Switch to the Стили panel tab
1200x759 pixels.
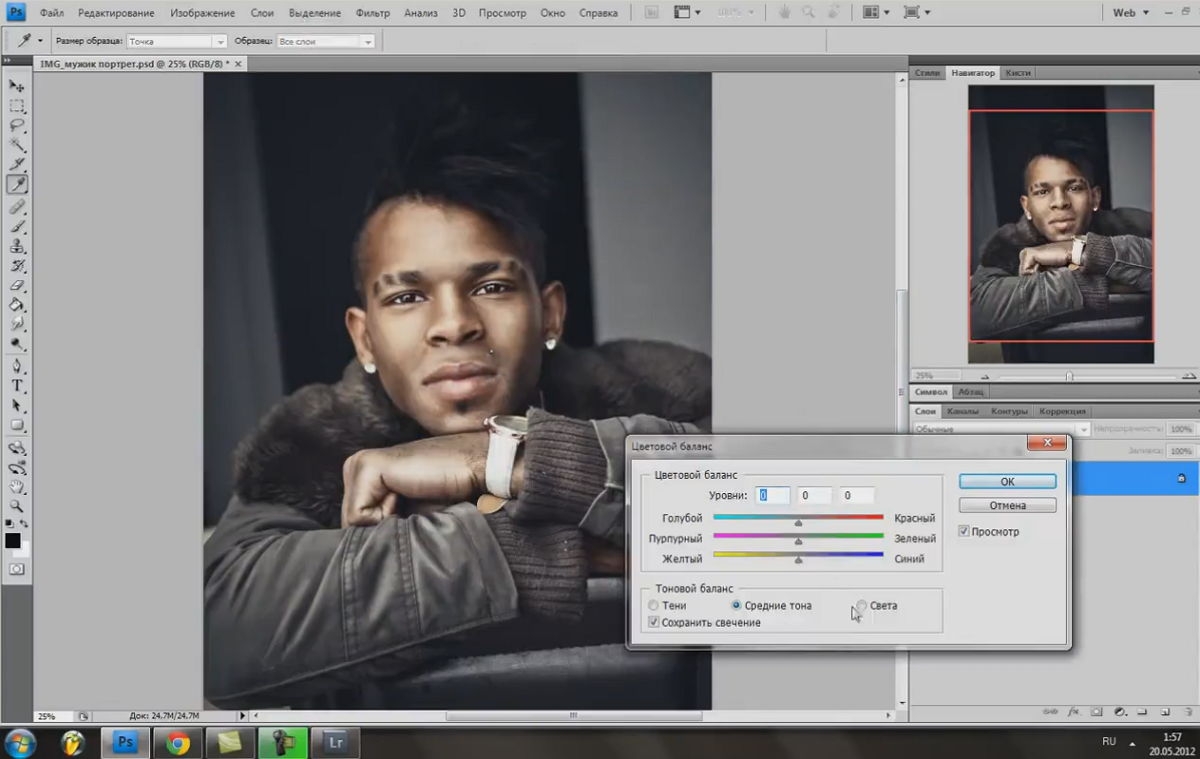[x=927, y=73]
